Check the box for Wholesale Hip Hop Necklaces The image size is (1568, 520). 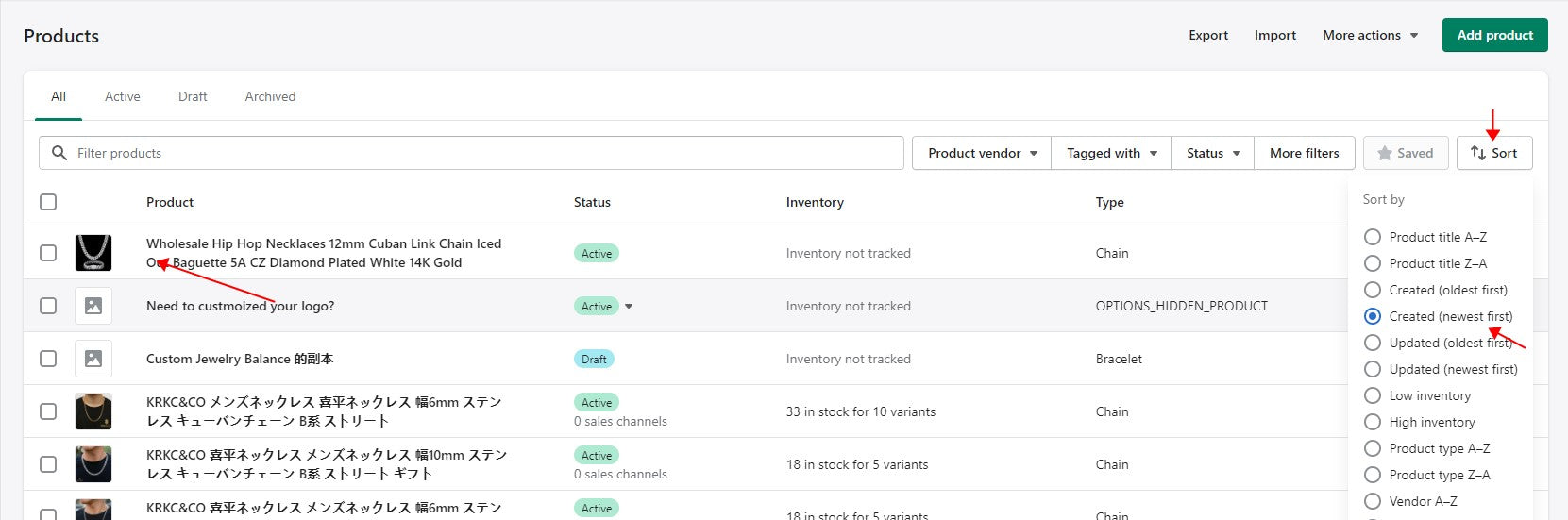tap(48, 253)
